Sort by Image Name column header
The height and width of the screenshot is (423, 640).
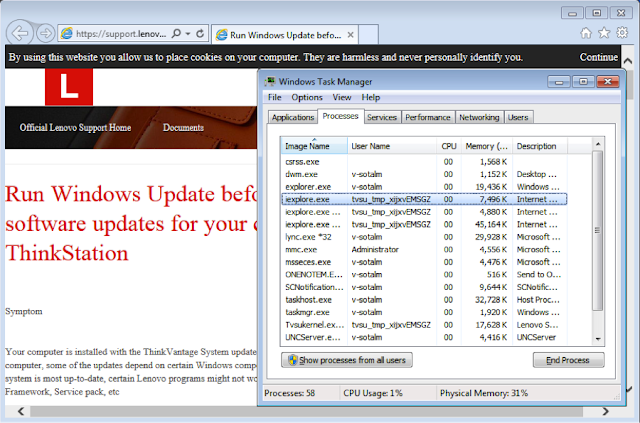[314, 146]
